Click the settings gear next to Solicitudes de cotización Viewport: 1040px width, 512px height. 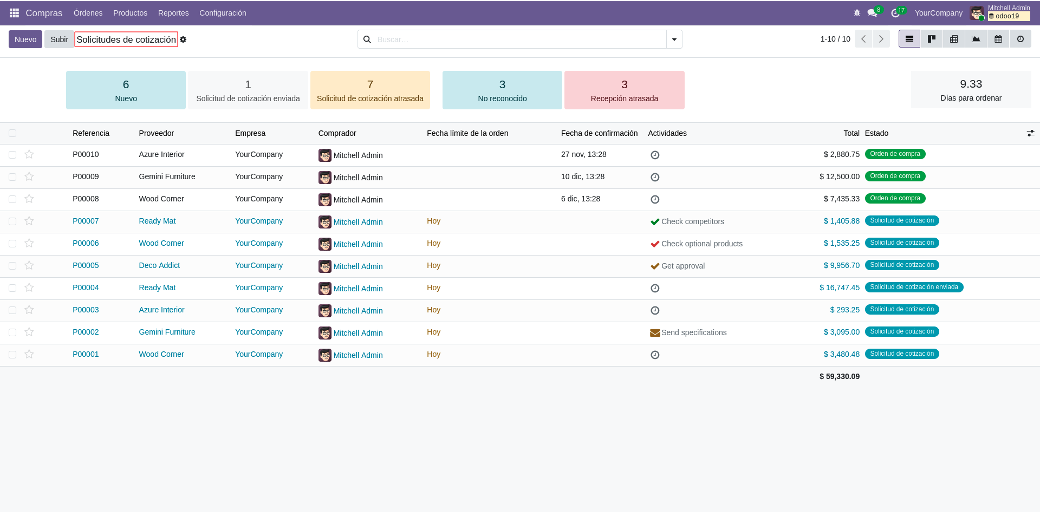click(183, 40)
